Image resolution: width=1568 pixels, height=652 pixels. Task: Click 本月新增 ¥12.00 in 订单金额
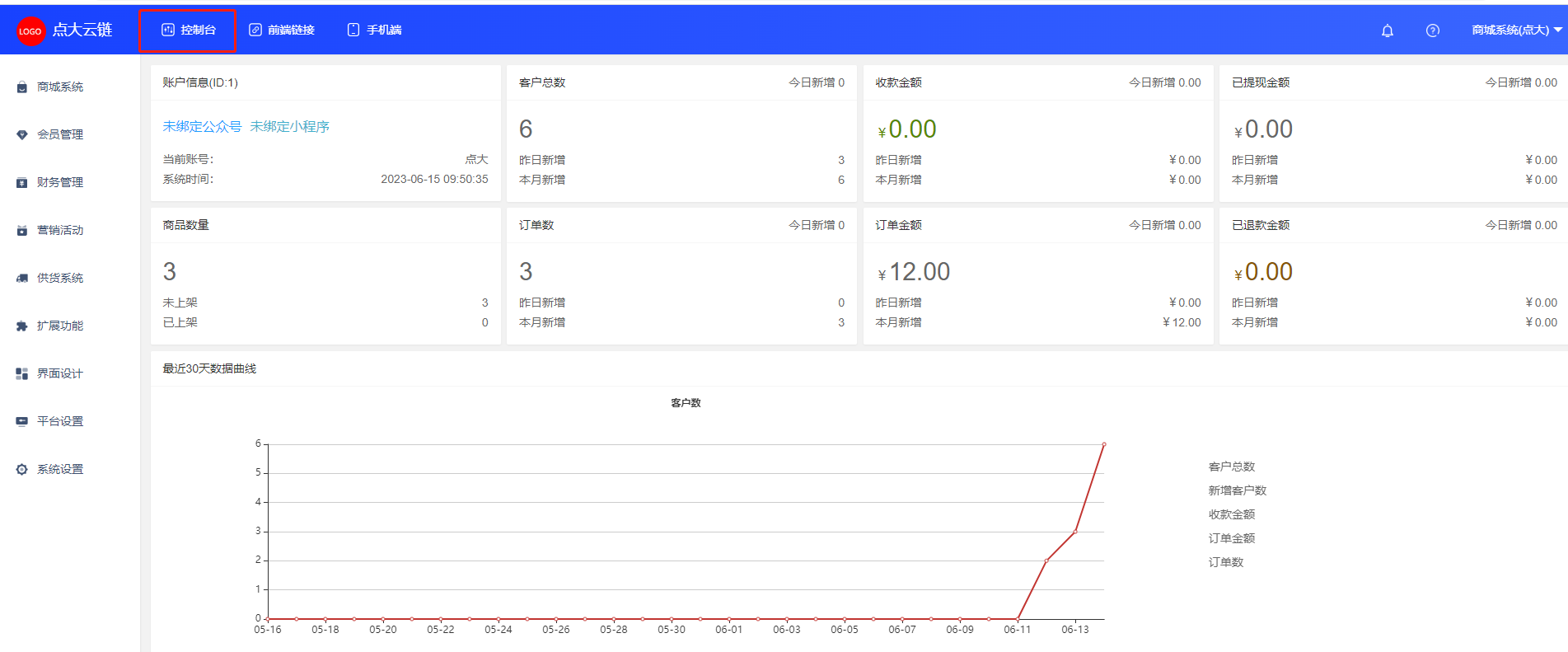(x=1038, y=322)
